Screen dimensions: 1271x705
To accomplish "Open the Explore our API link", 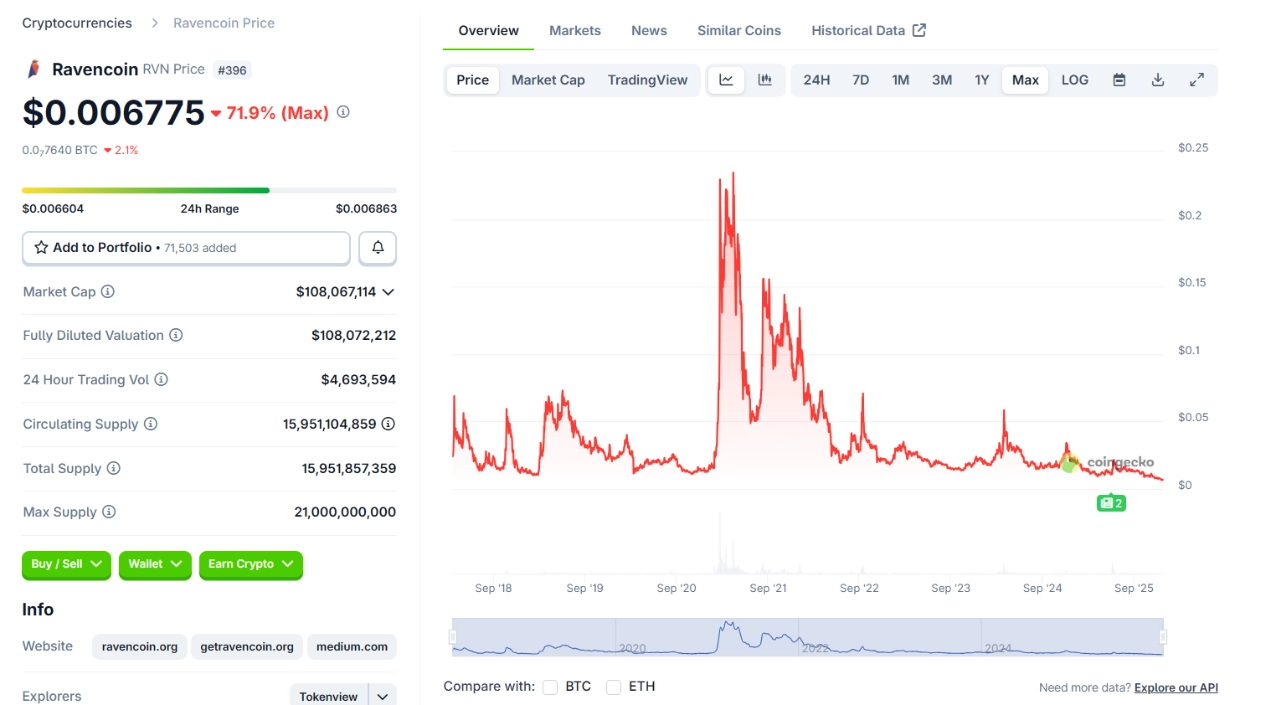I will coord(1177,687).
